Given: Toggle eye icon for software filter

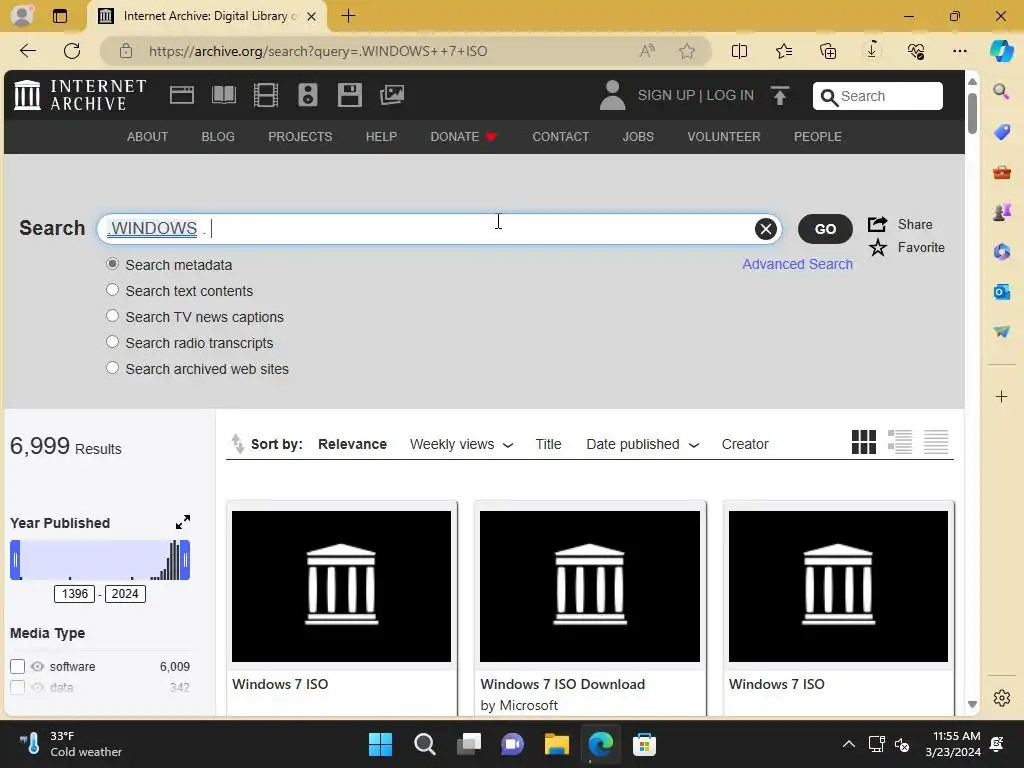Looking at the screenshot, I should click(x=37, y=666).
